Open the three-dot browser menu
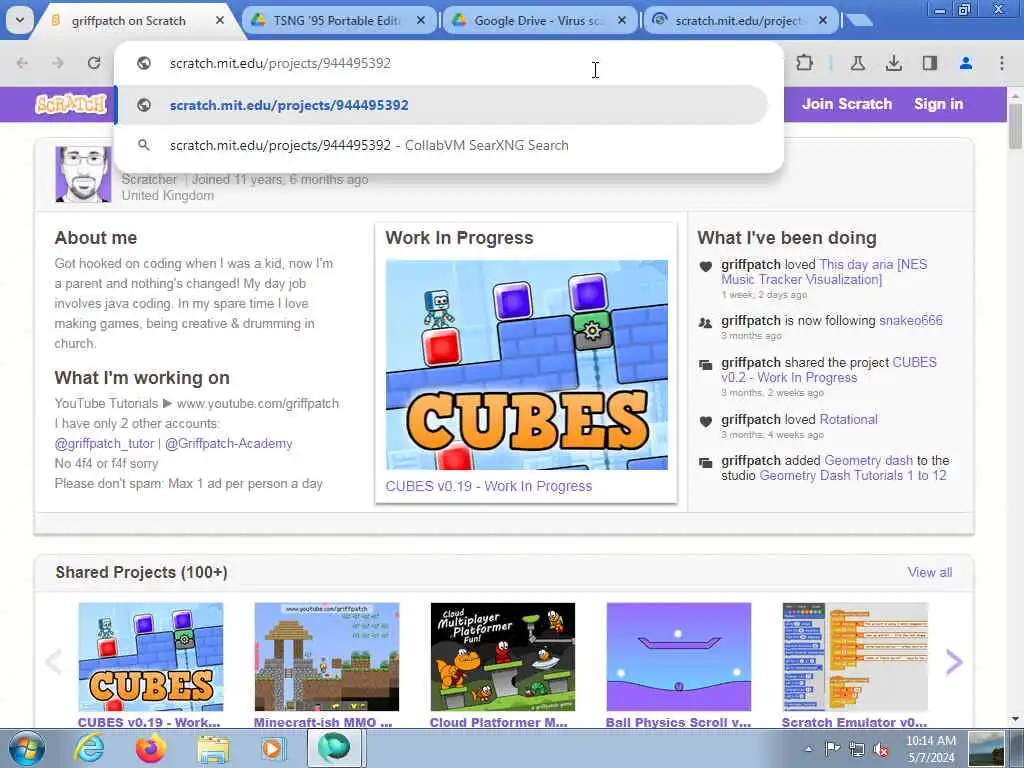Screen dimensions: 1024x768 [1002, 63]
